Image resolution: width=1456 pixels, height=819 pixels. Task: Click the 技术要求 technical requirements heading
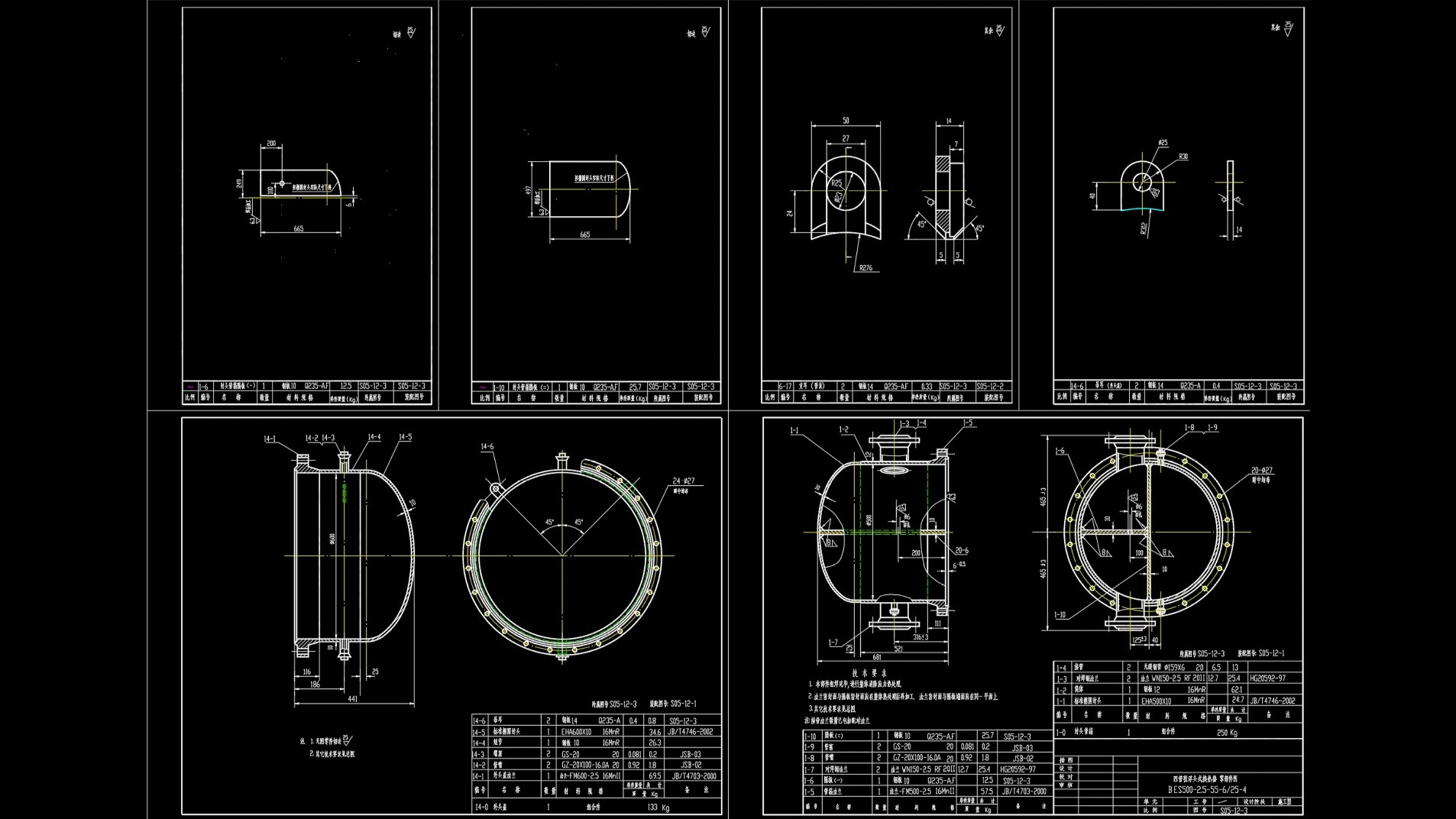[x=870, y=672]
